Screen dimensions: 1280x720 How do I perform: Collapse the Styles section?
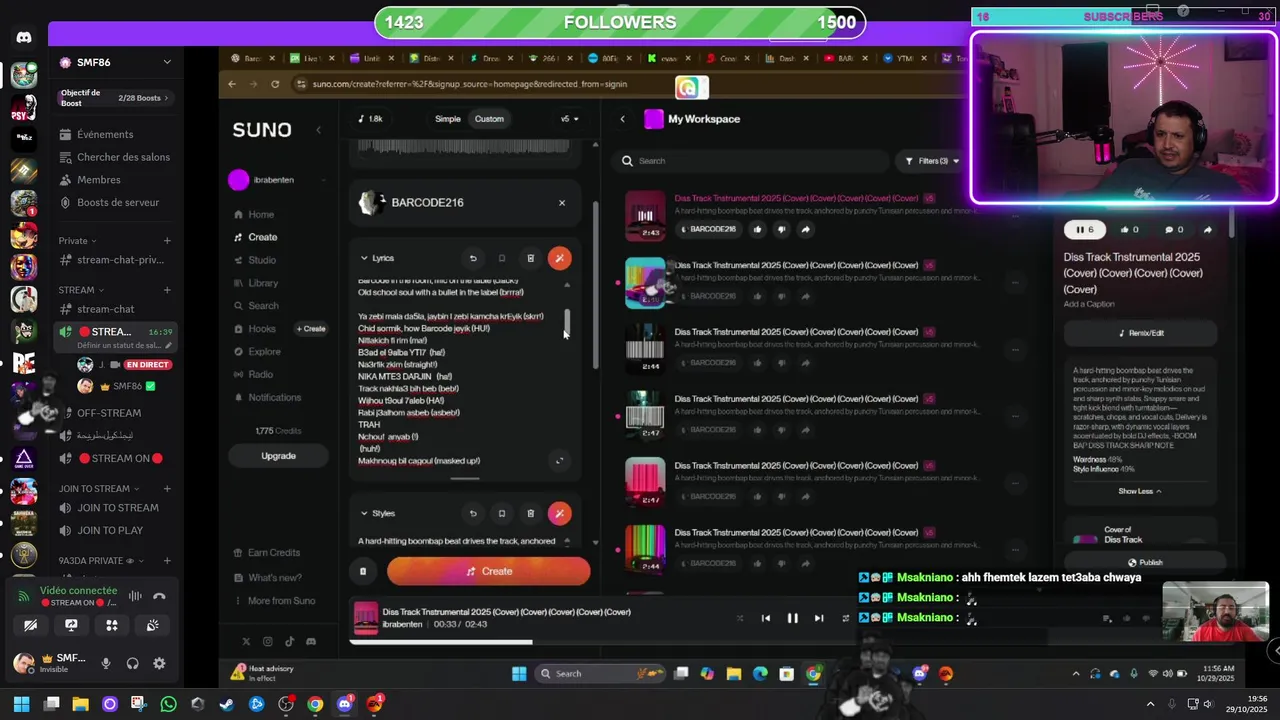click(x=377, y=513)
